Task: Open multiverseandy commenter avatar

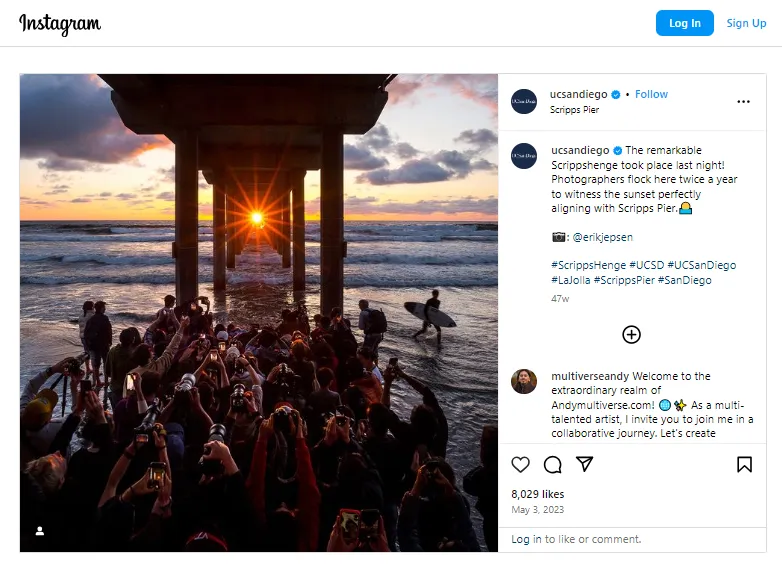Action: tap(524, 381)
